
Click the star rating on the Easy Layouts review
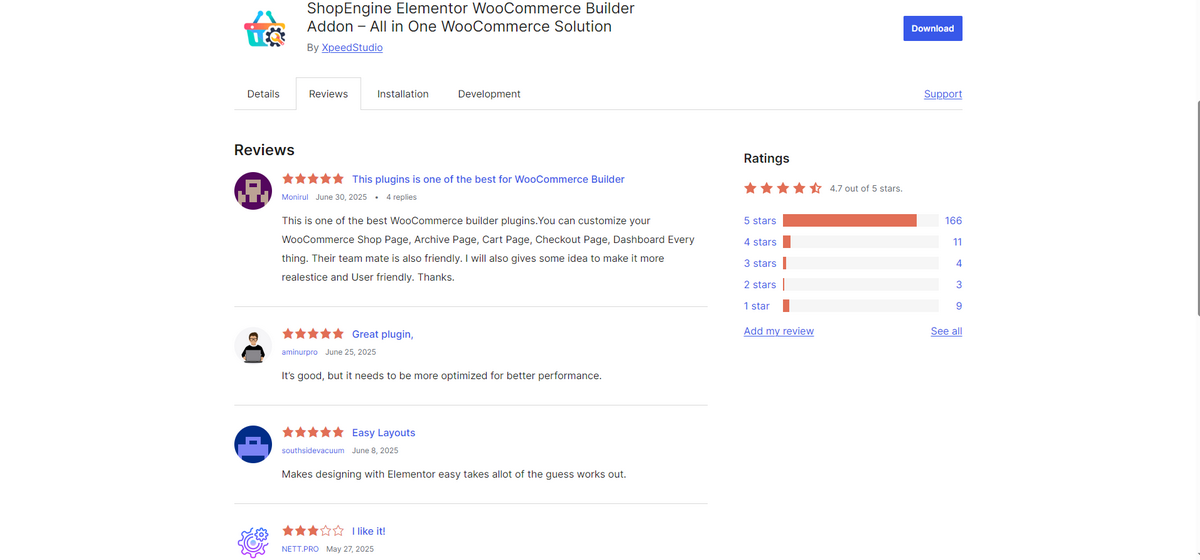point(313,432)
